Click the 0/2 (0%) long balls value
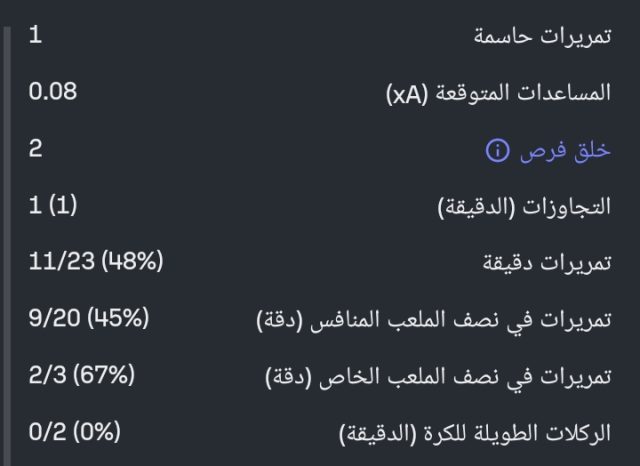The width and height of the screenshot is (640, 466). 75,433
